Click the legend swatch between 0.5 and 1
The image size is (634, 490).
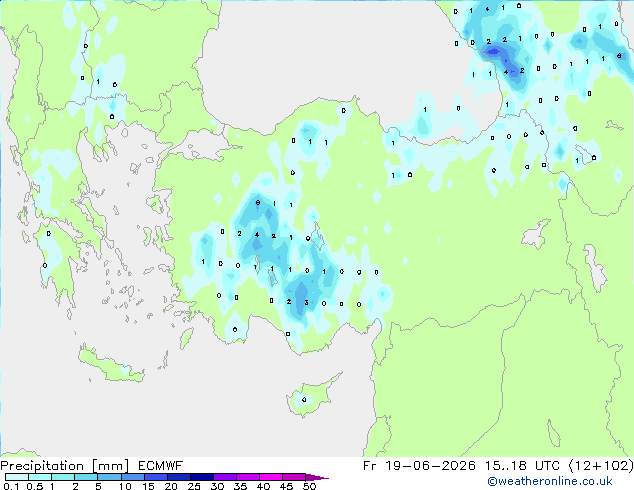(40, 477)
